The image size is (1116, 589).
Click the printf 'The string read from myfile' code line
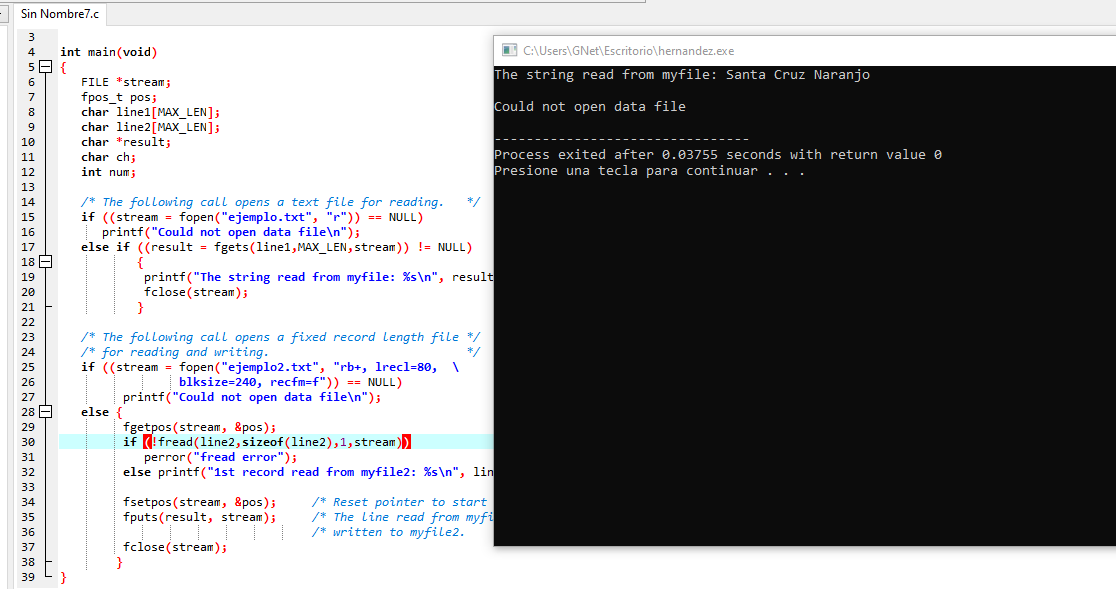click(x=318, y=277)
